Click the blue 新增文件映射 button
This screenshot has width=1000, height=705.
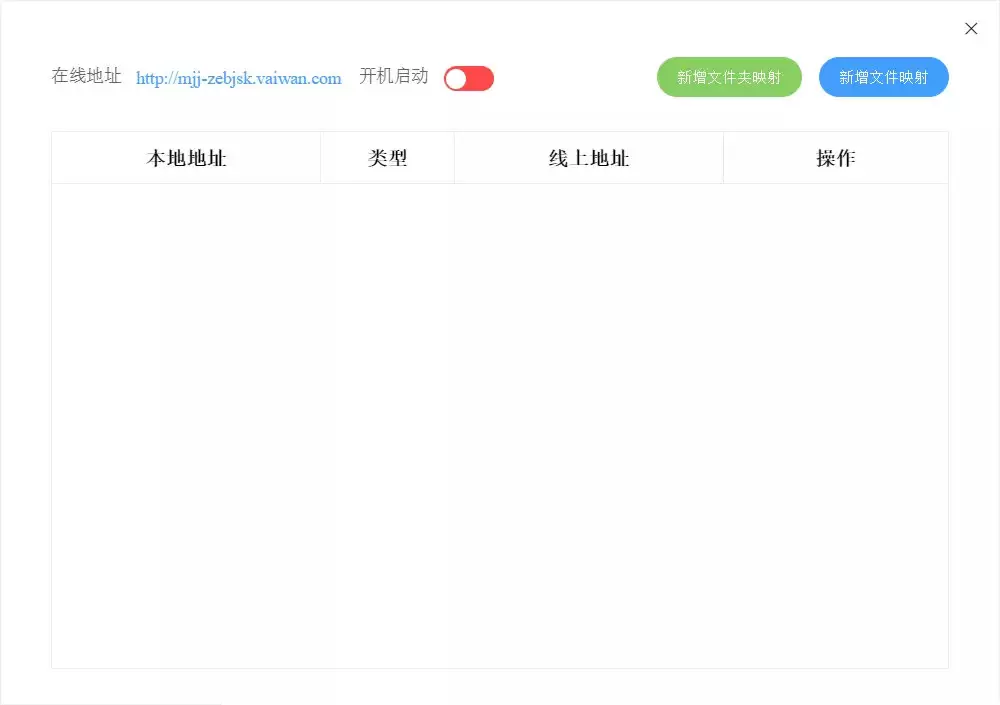click(x=883, y=77)
